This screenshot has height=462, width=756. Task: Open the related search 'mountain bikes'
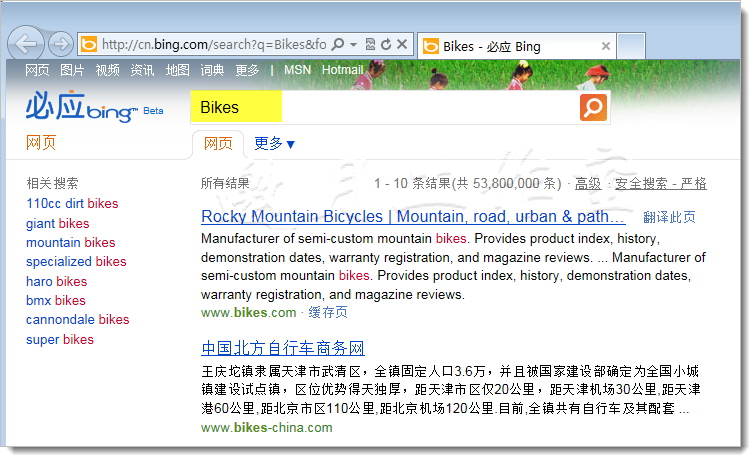71,242
